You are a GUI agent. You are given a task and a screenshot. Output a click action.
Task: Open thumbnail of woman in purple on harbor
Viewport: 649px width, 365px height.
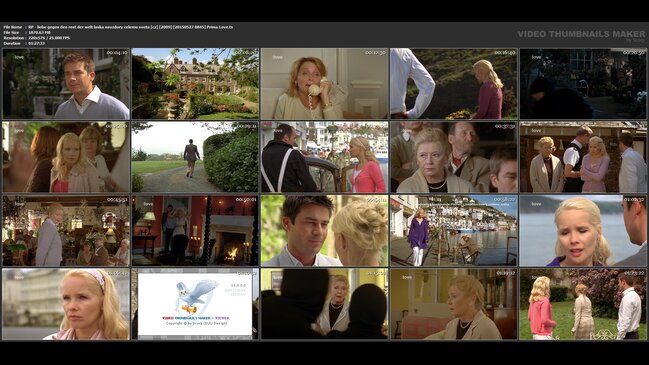[x=454, y=231]
